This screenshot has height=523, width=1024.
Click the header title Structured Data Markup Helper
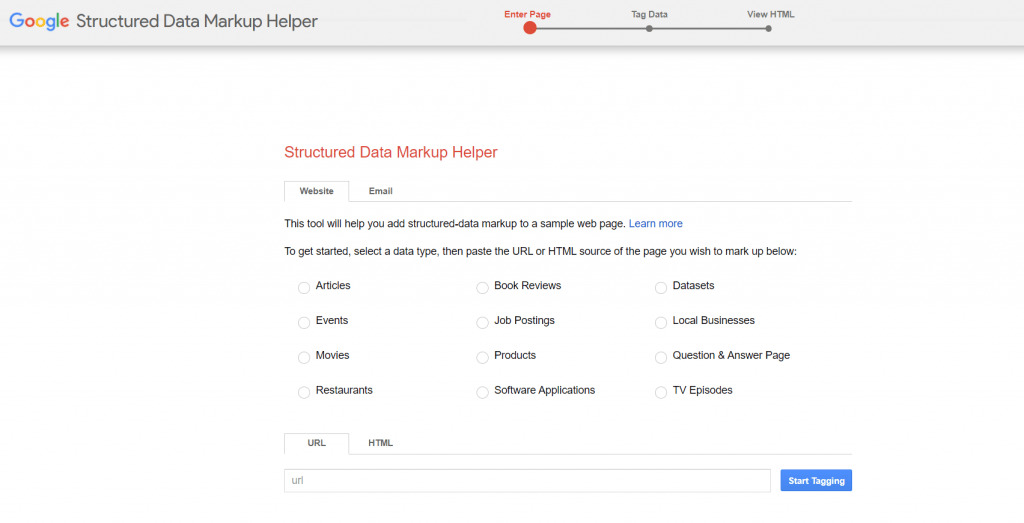tap(197, 22)
